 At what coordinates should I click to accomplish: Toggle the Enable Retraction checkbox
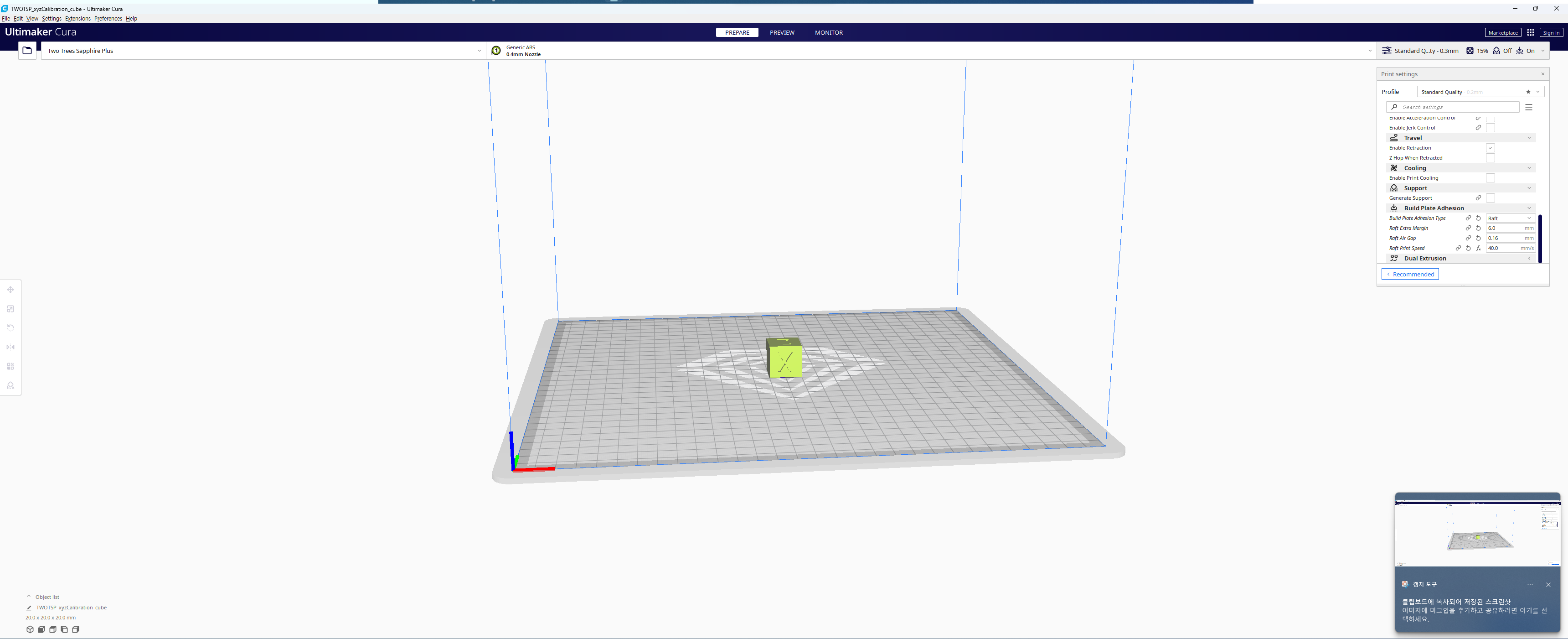[x=1490, y=148]
